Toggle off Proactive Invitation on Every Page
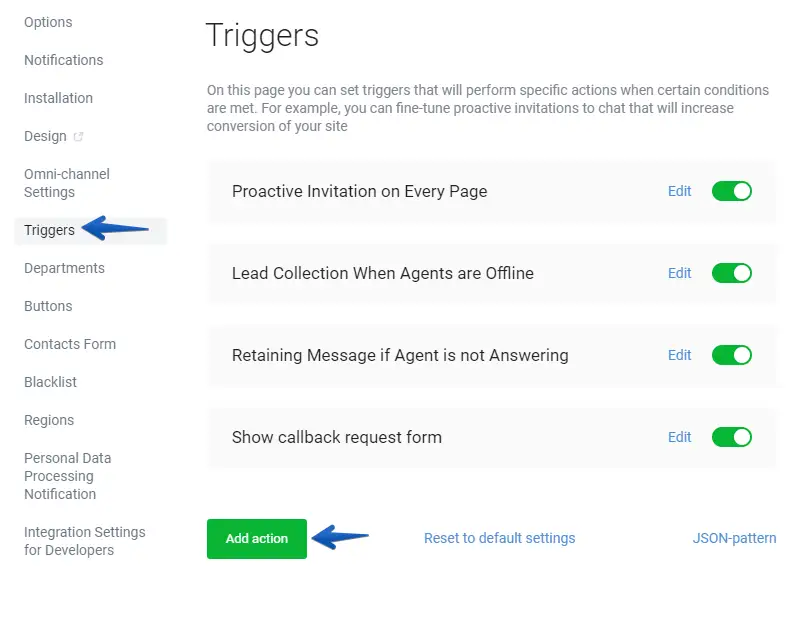The image size is (798, 619). pos(731,191)
